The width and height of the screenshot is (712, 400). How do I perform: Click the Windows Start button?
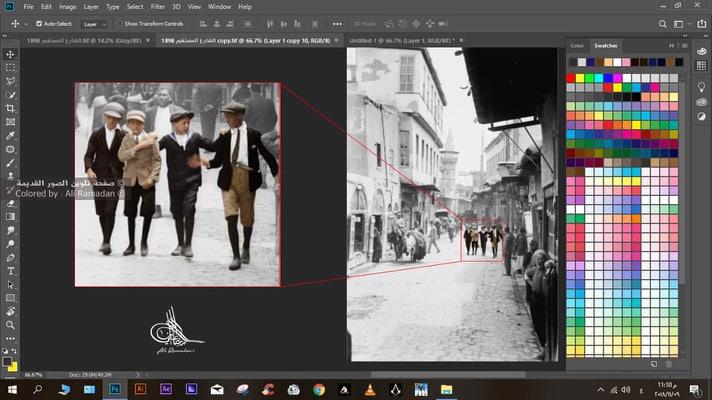(11, 389)
